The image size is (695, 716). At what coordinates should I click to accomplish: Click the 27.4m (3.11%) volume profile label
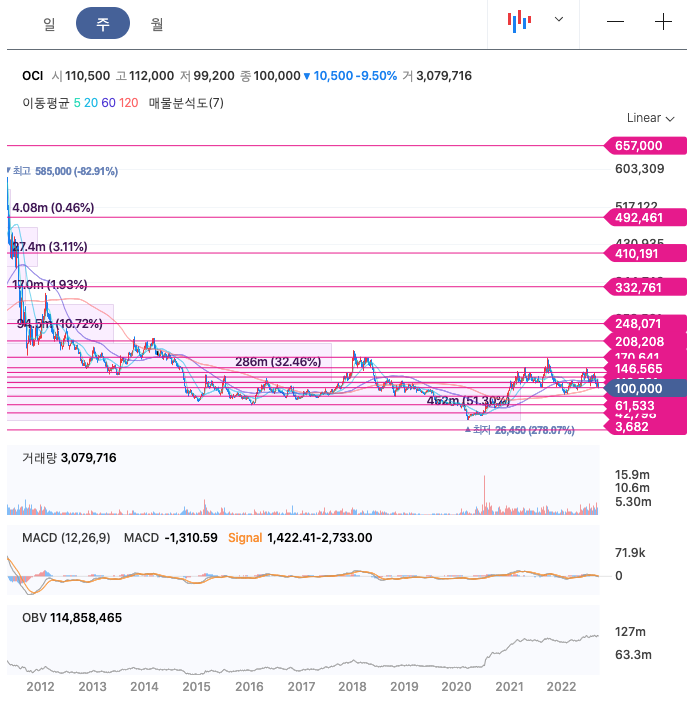coord(49,247)
